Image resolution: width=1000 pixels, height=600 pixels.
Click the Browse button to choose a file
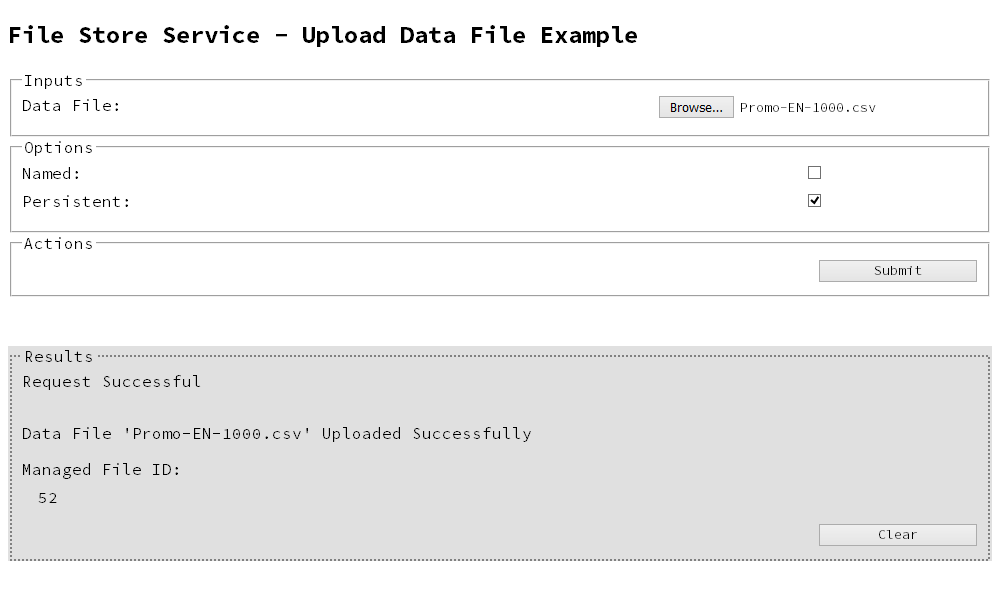click(x=696, y=107)
